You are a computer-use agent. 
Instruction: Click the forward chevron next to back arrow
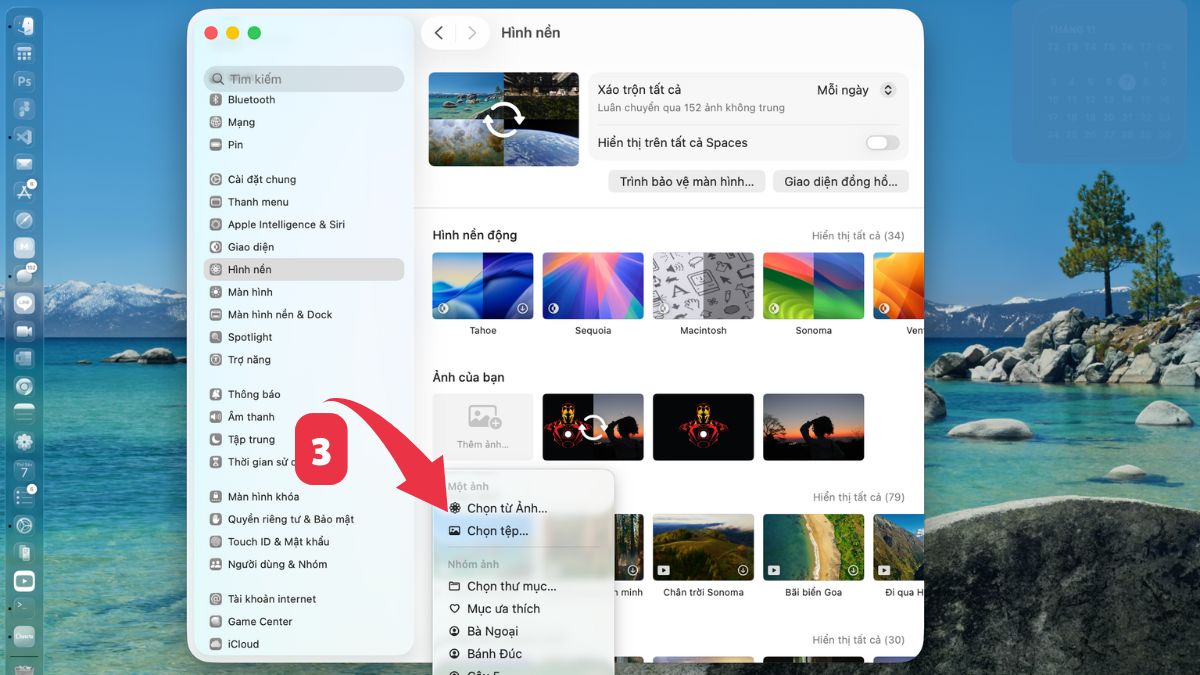tap(471, 32)
